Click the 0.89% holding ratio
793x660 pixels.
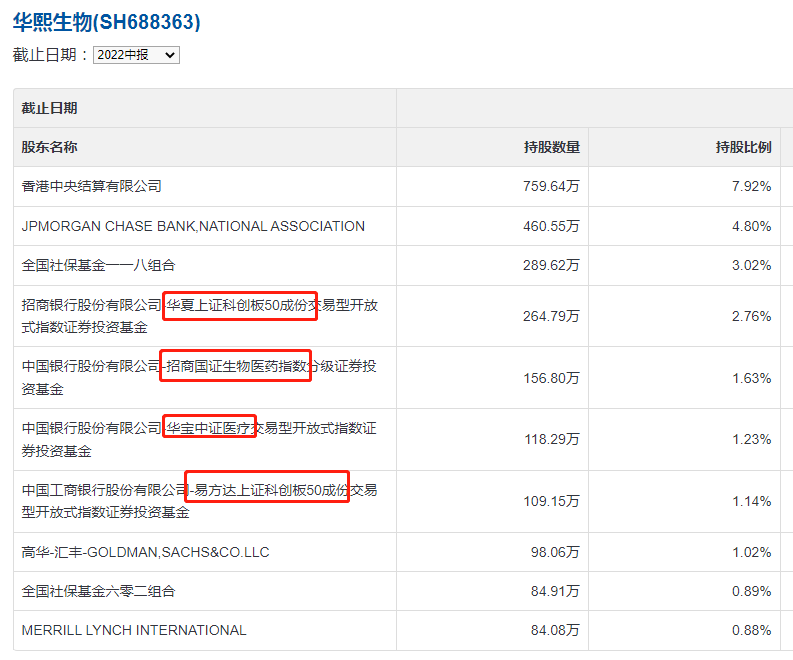pyautogui.click(x=752, y=591)
